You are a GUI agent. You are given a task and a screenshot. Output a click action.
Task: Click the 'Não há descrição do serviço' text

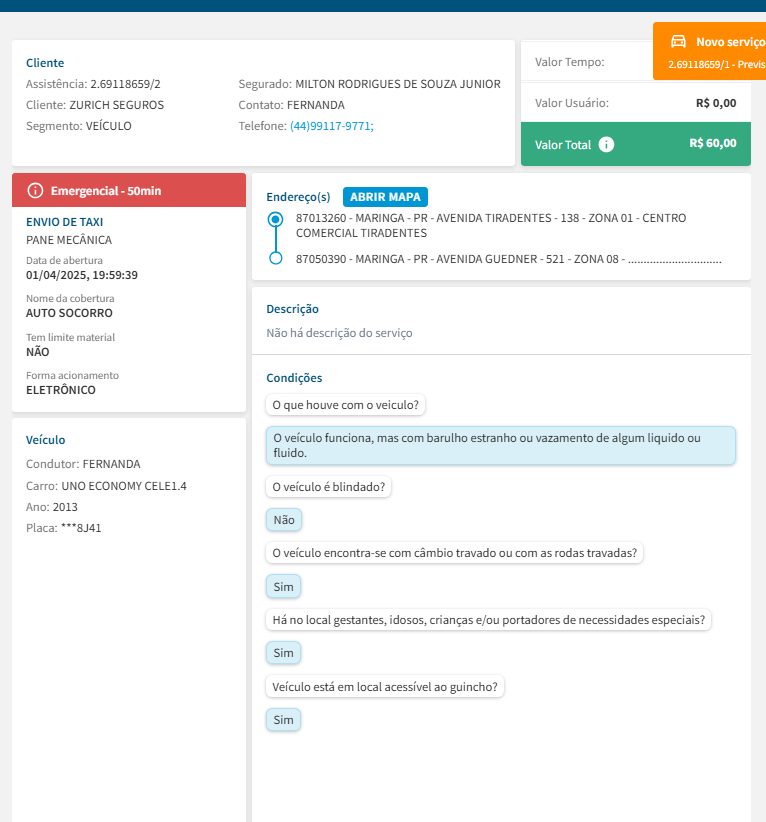point(339,333)
